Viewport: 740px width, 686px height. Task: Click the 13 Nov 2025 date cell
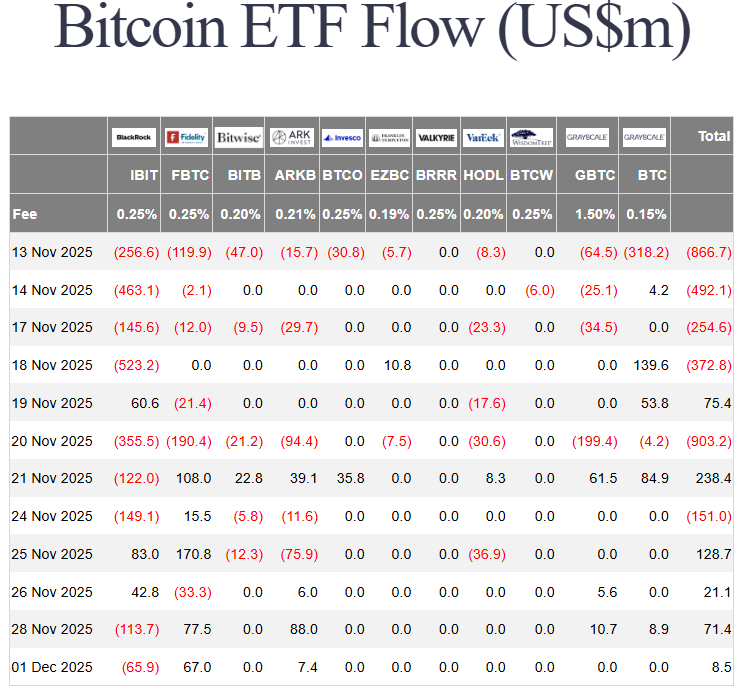point(52,252)
